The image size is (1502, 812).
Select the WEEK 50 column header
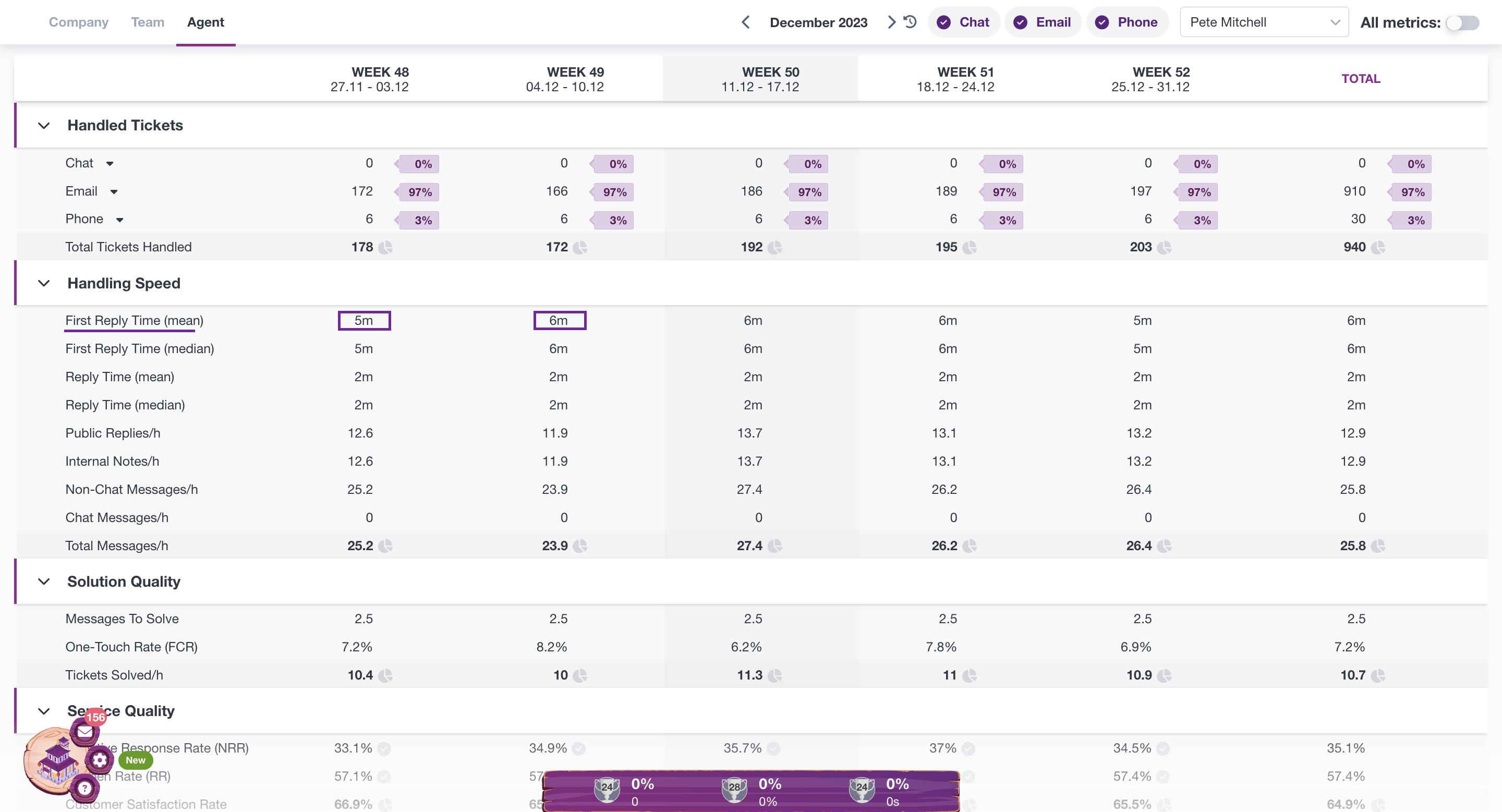(x=760, y=79)
